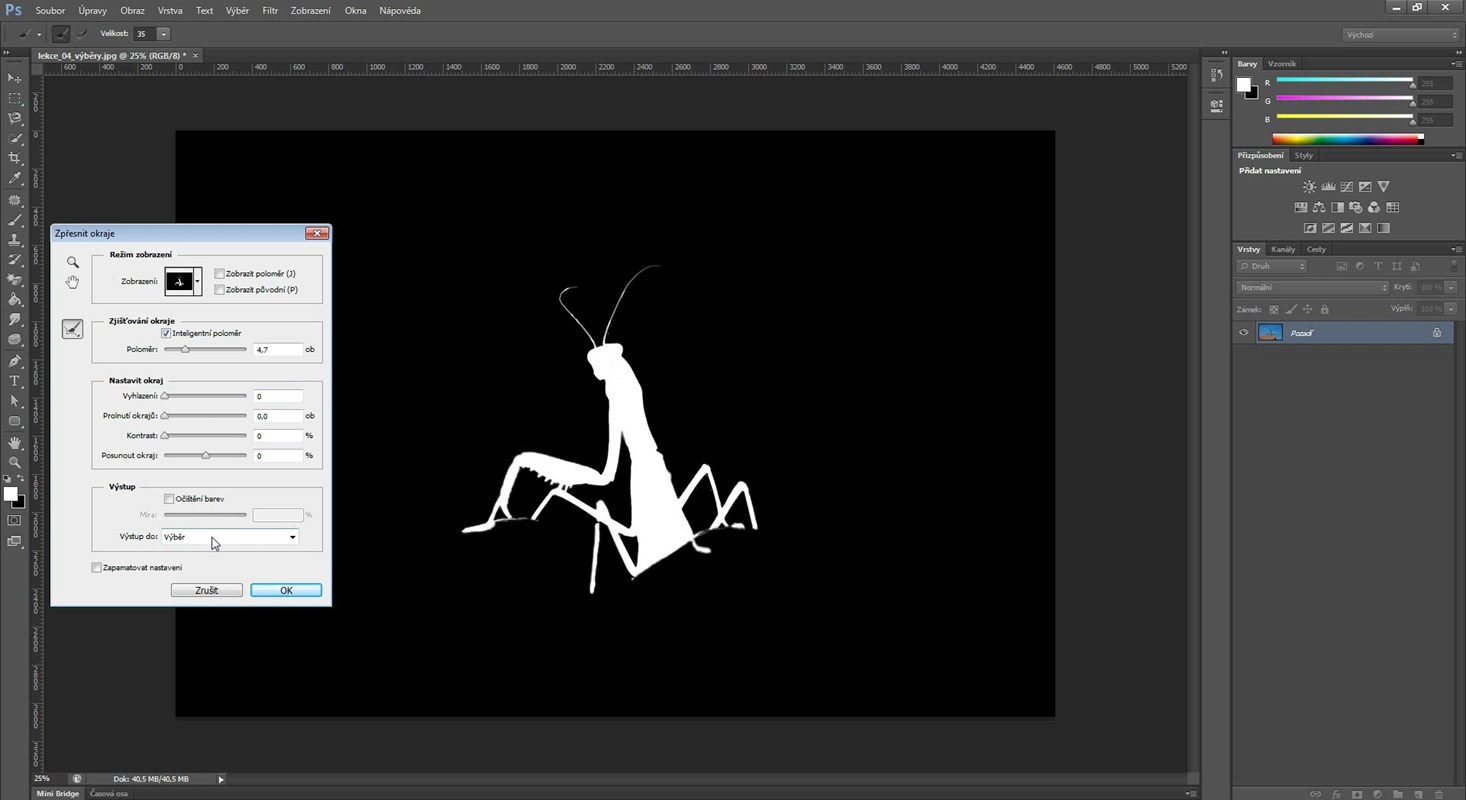Select the Lasso tool in the toolbox
Screen dimensions: 1466x800
15,118
